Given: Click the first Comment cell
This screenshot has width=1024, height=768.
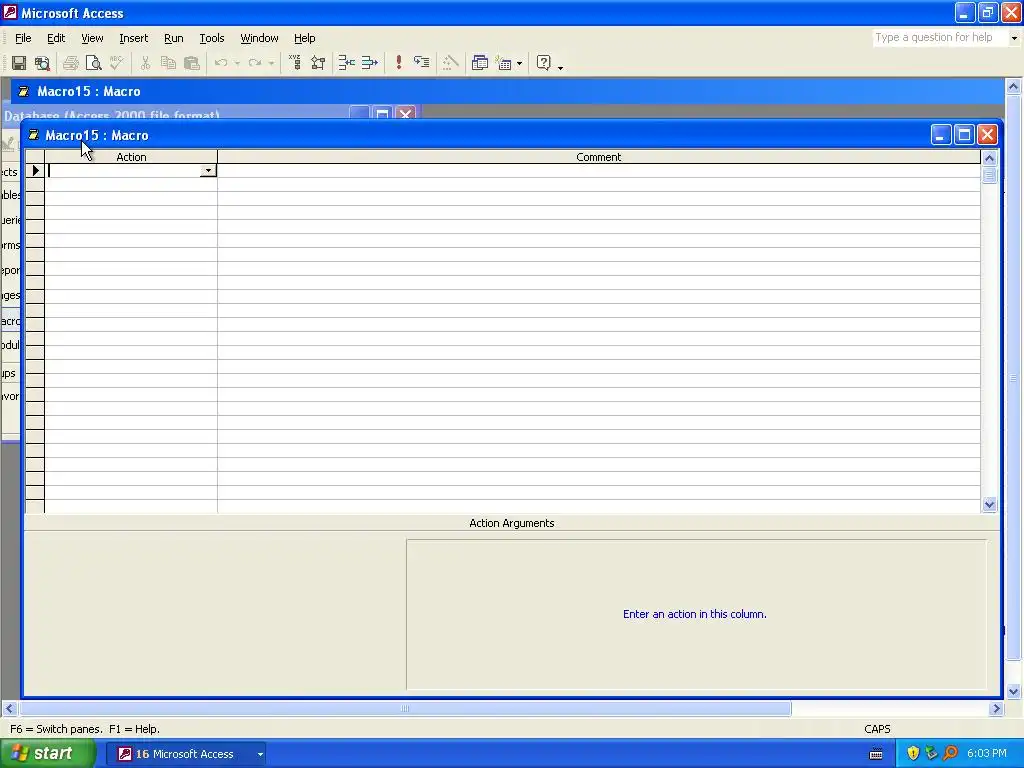Looking at the screenshot, I should 599,170.
